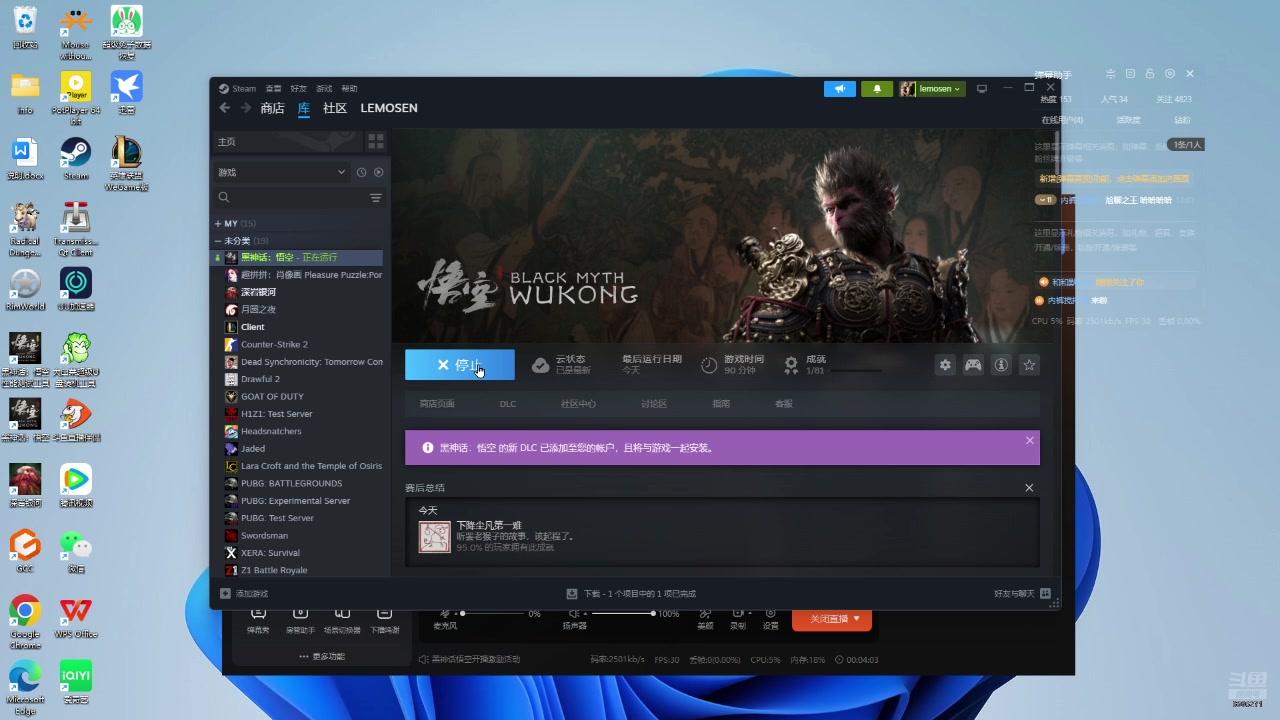Open advanced filter options icon in library

click(376, 198)
